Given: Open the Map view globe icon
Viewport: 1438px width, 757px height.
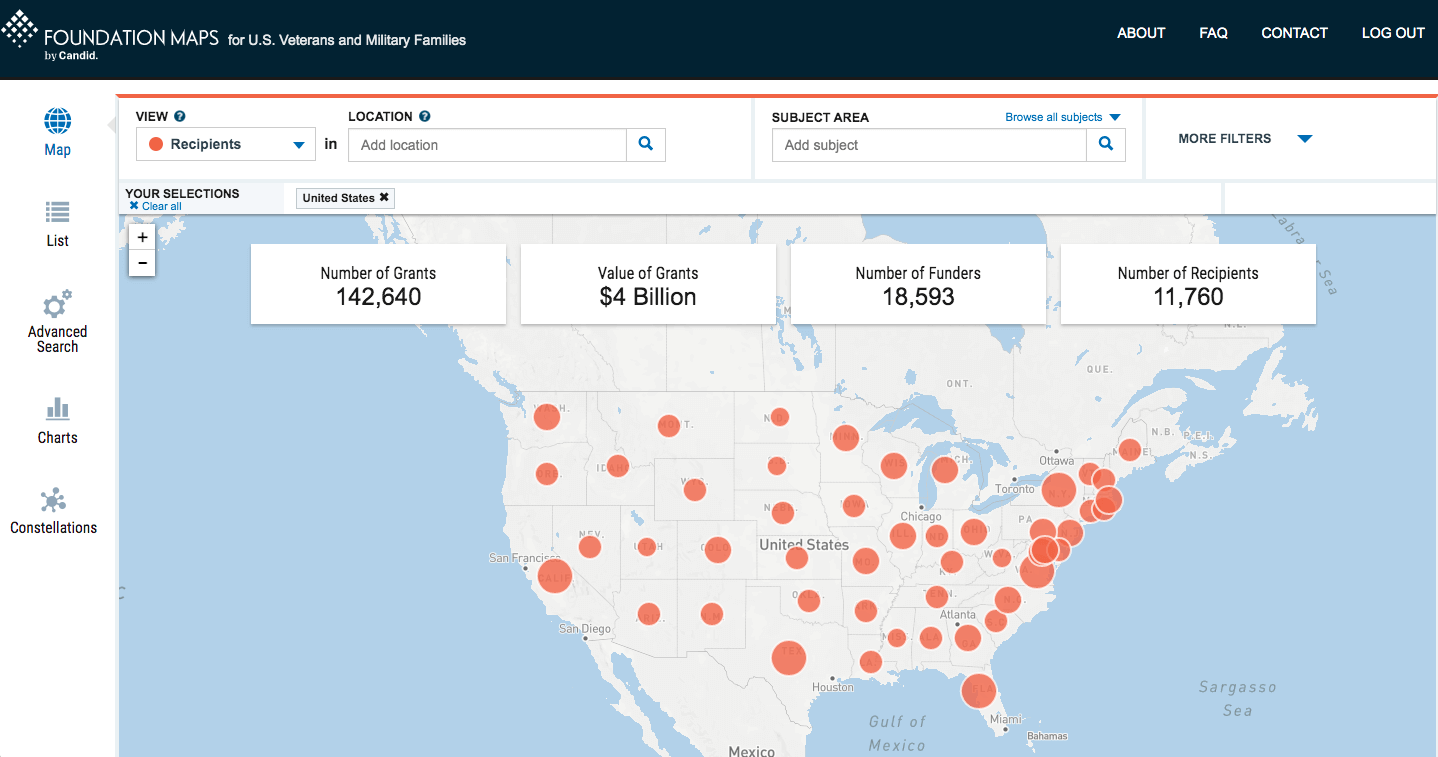Looking at the screenshot, I should point(58,122).
